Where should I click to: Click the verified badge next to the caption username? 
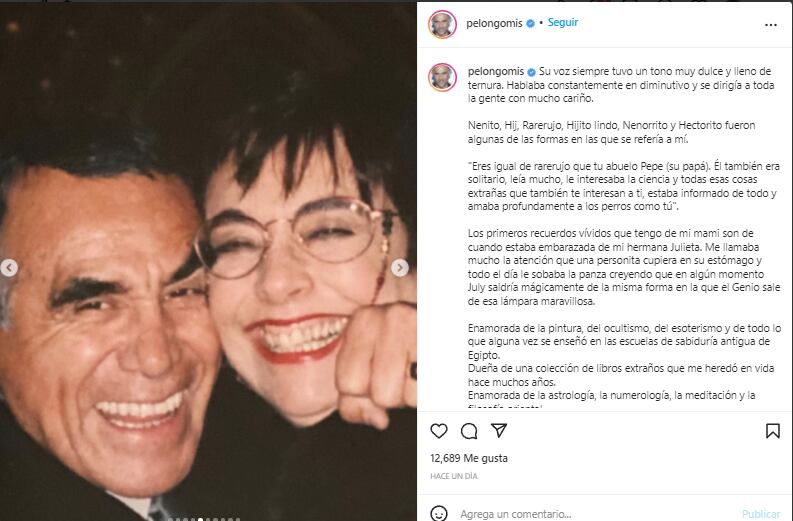tap(531, 72)
